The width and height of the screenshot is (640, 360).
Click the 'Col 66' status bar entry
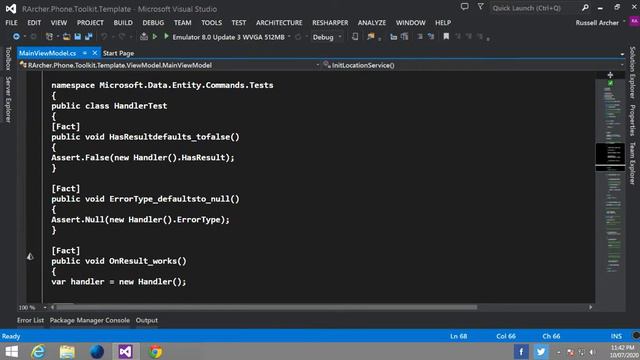click(506, 336)
